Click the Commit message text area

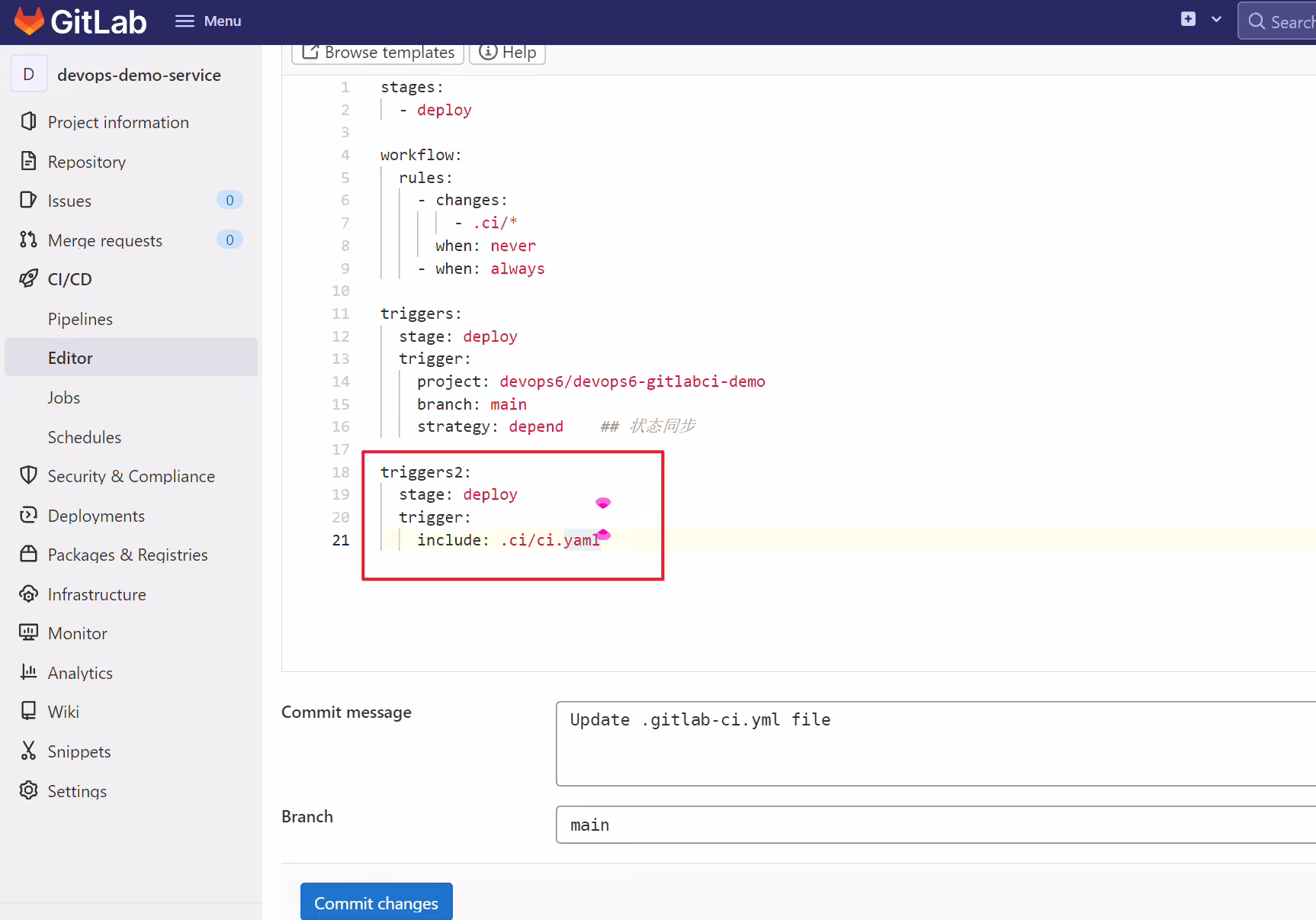tap(936, 744)
